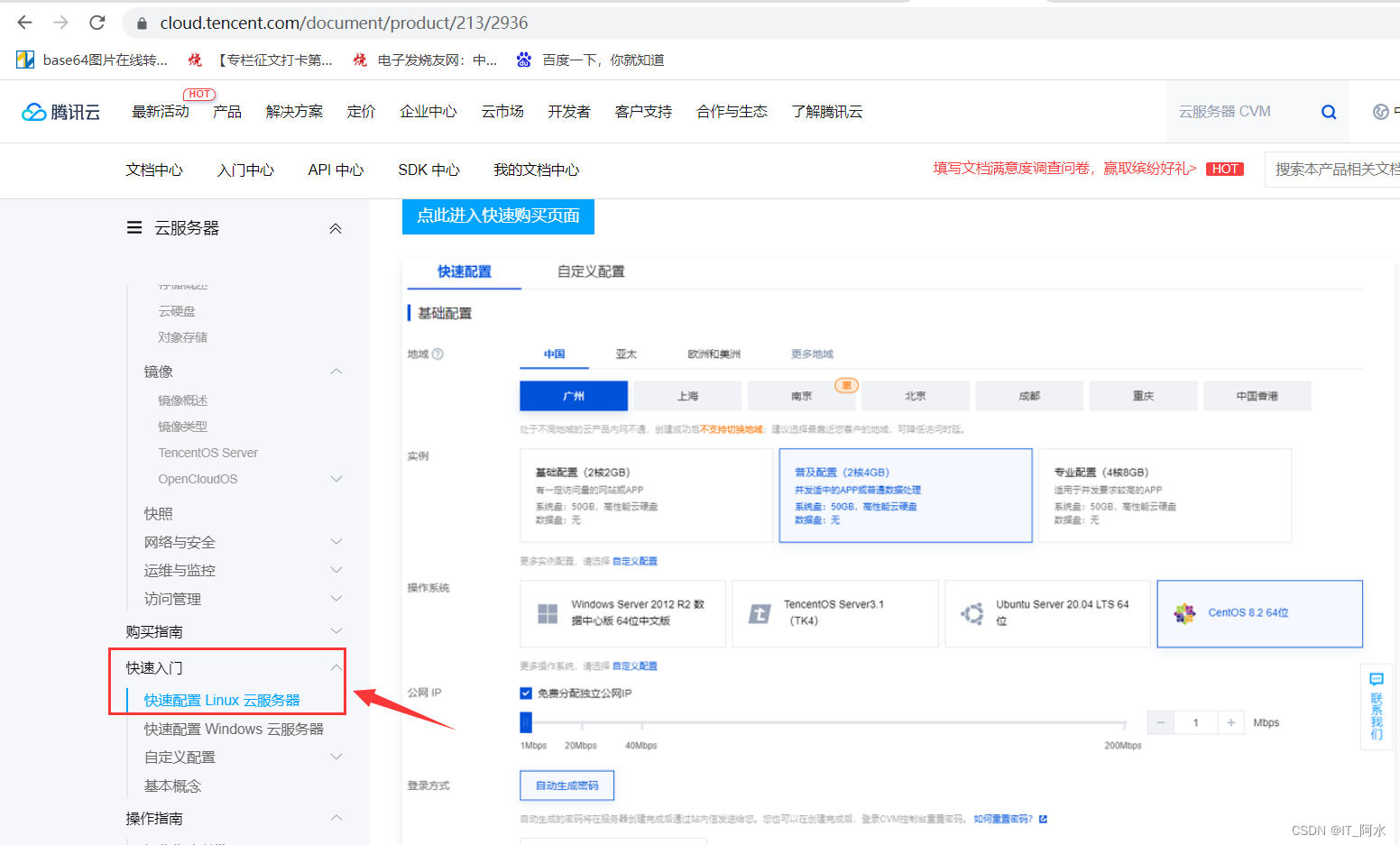Viewport: 1400px width, 845px height.
Task: Reload the page with refresh icon
Action: pyautogui.click(x=97, y=23)
